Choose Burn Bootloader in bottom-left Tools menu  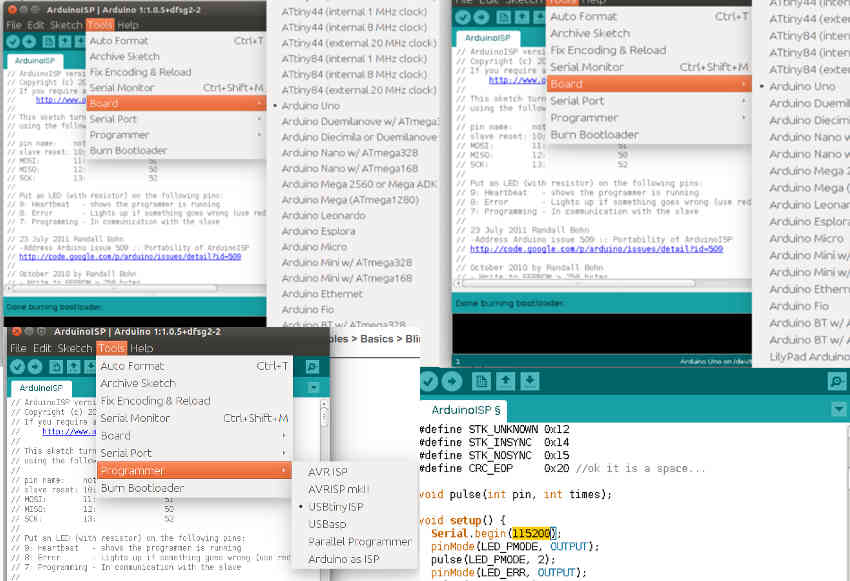194,488
